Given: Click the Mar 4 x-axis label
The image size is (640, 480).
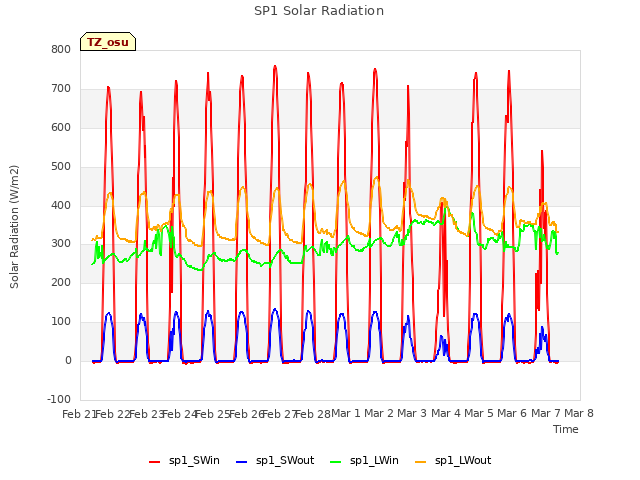Looking at the screenshot, I should coord(446,413).
